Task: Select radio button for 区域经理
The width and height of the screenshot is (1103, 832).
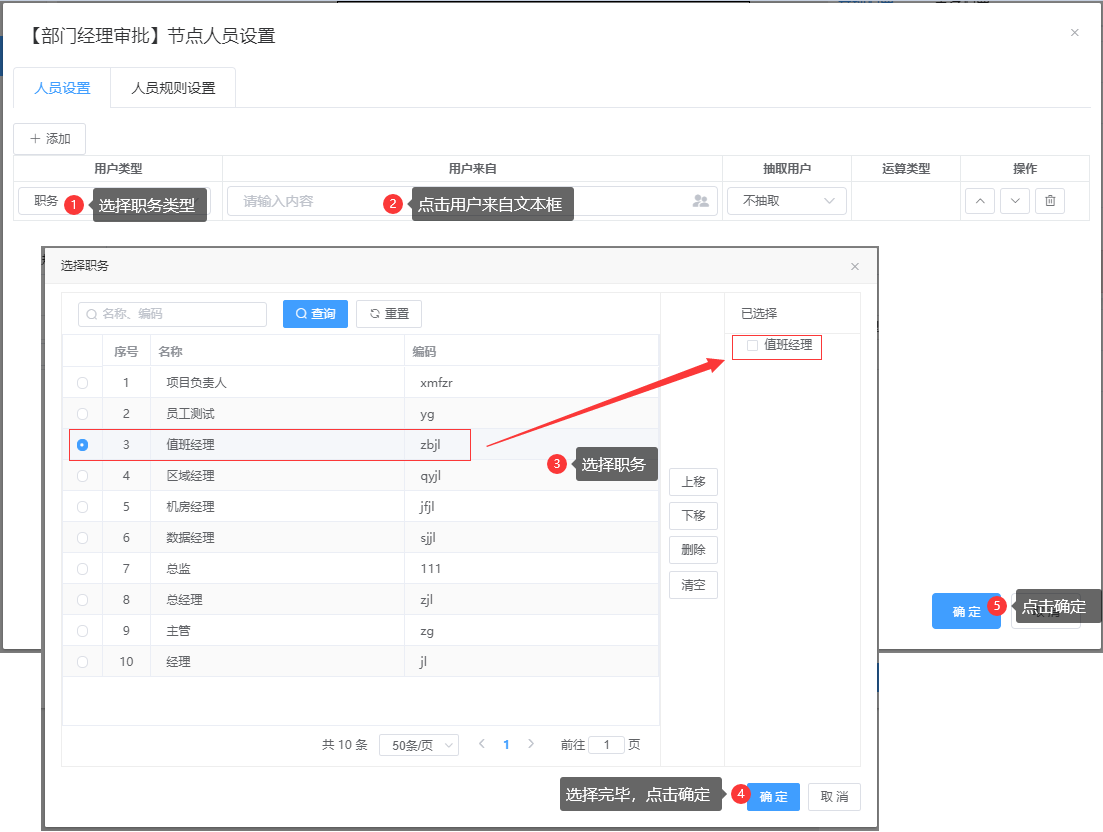Action: pyautogui.click(x=82, y=475)
